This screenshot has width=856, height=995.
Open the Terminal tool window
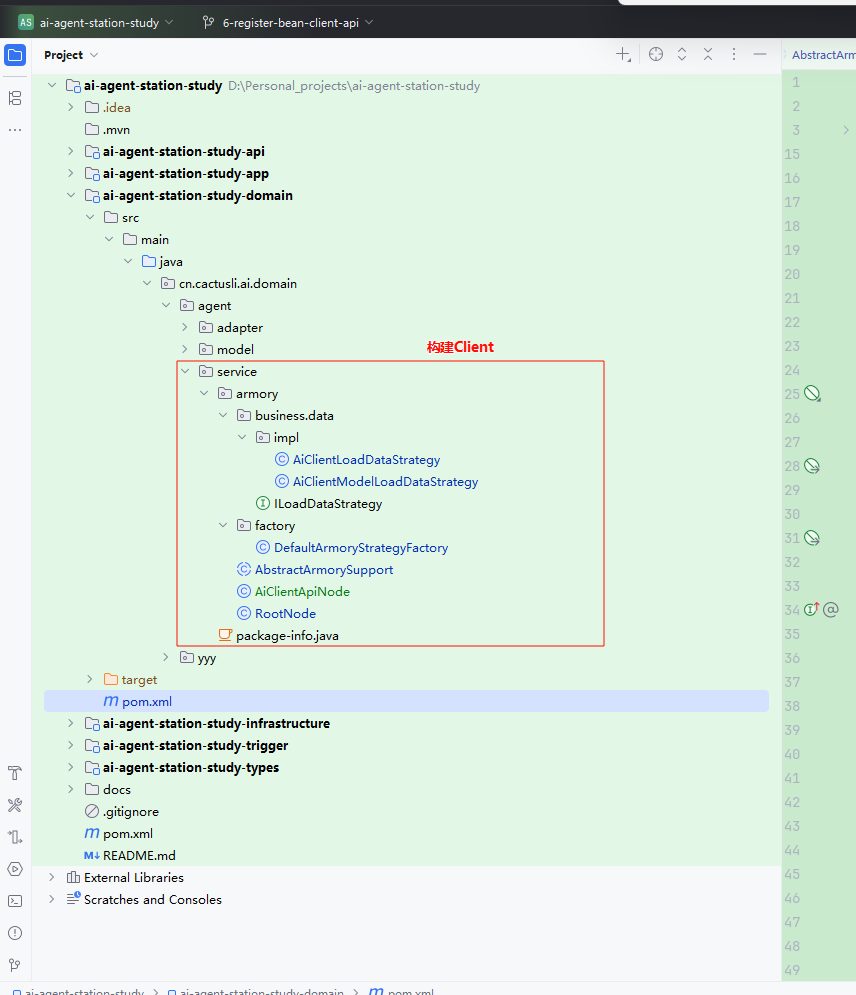pos(15,900)
